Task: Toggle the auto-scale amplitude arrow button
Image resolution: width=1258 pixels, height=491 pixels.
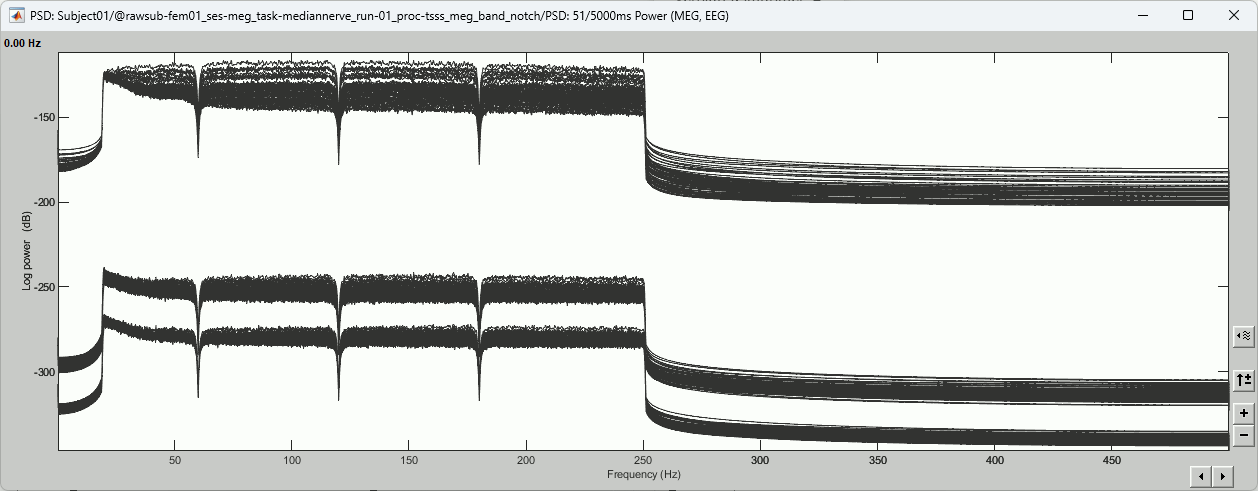Action: click(x=1243, y=380)
